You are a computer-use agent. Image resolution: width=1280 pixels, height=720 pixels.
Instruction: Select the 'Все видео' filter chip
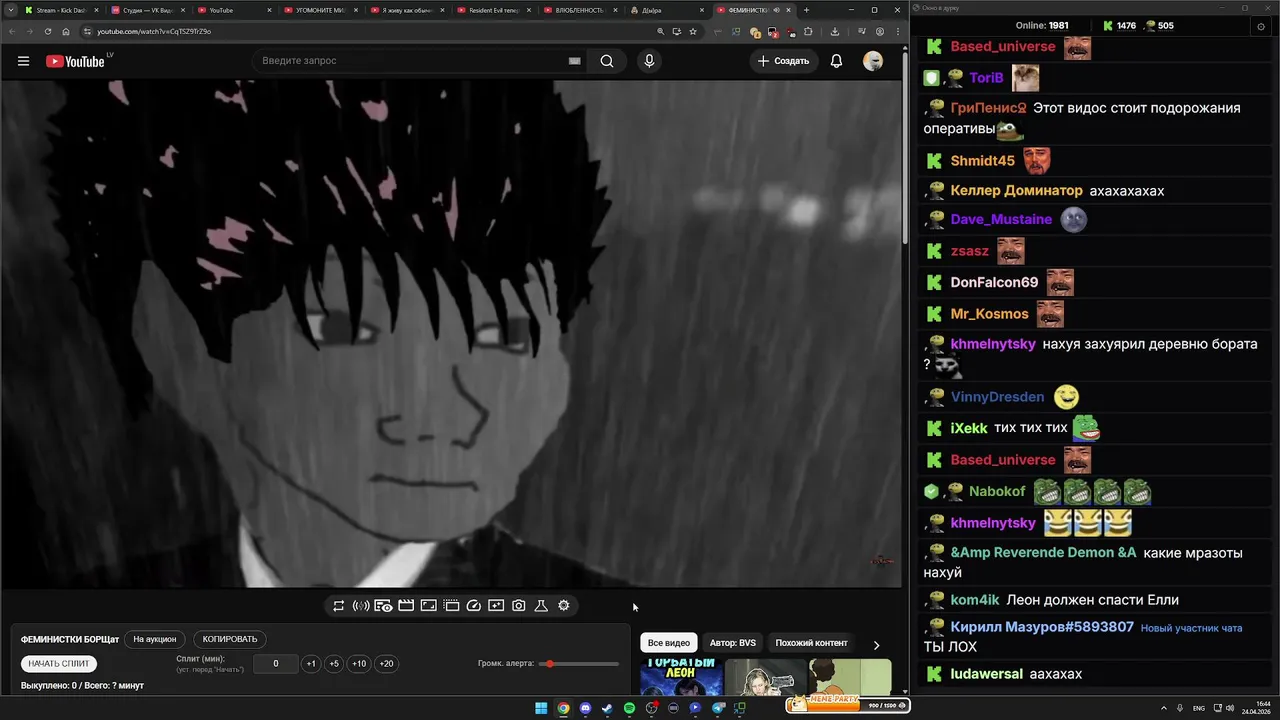(x=669, y=643)
